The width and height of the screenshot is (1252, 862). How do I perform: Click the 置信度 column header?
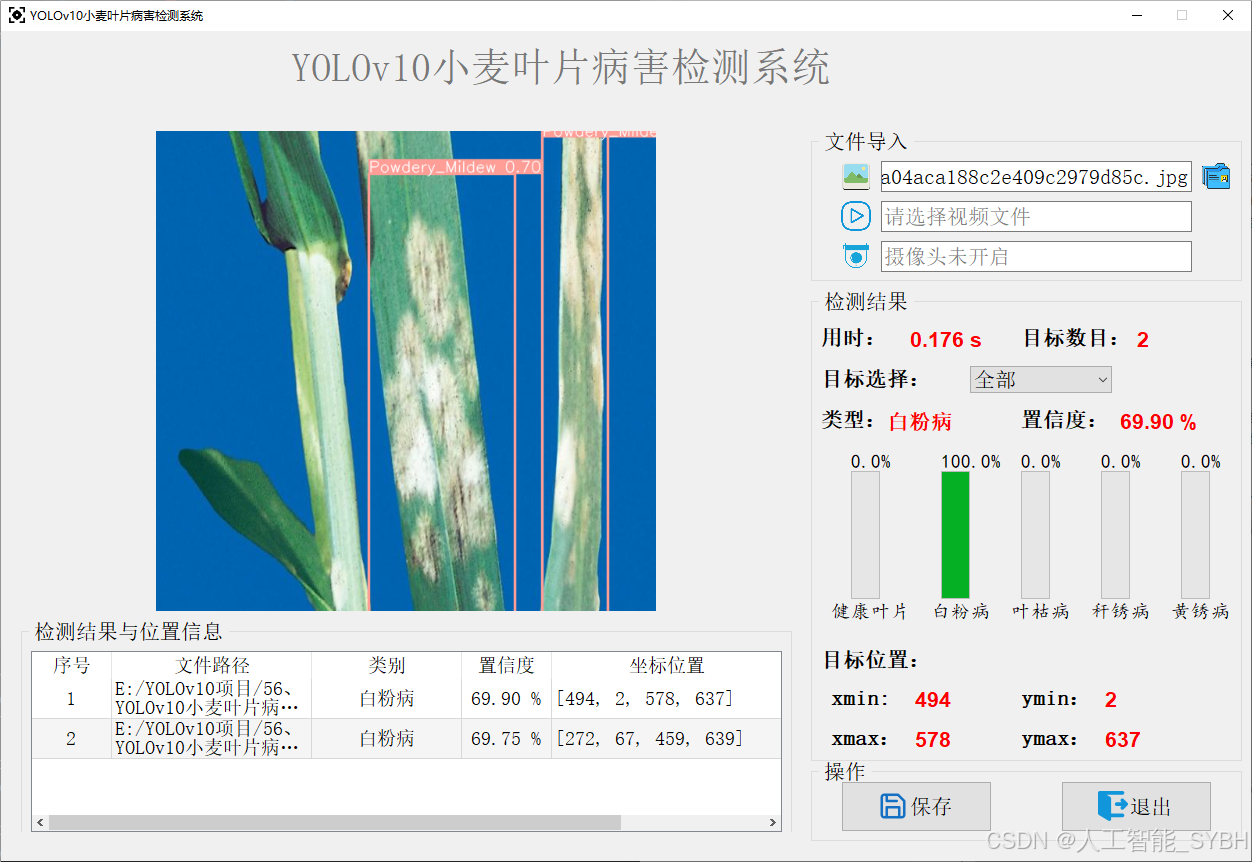point(507,666)
